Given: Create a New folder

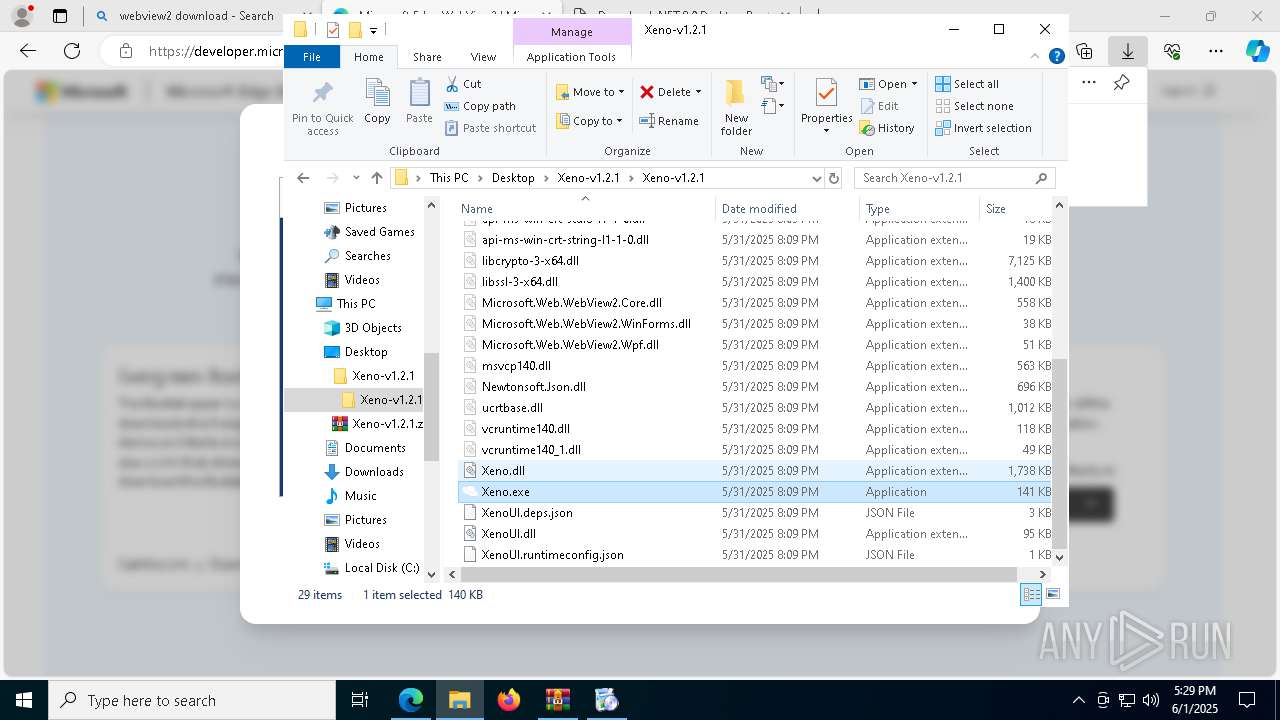Looking at the screenshot, I should [736, 107].
